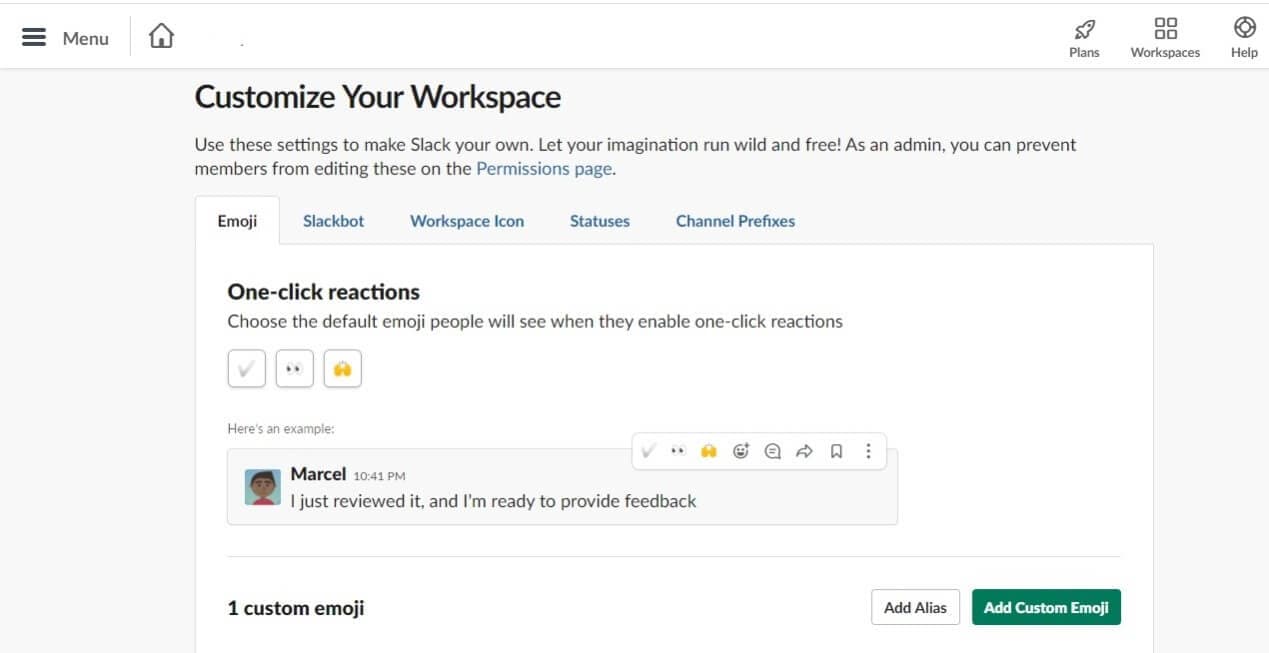
Task: Click the Add Custom Emoji button
Action: coord(1046,607)
